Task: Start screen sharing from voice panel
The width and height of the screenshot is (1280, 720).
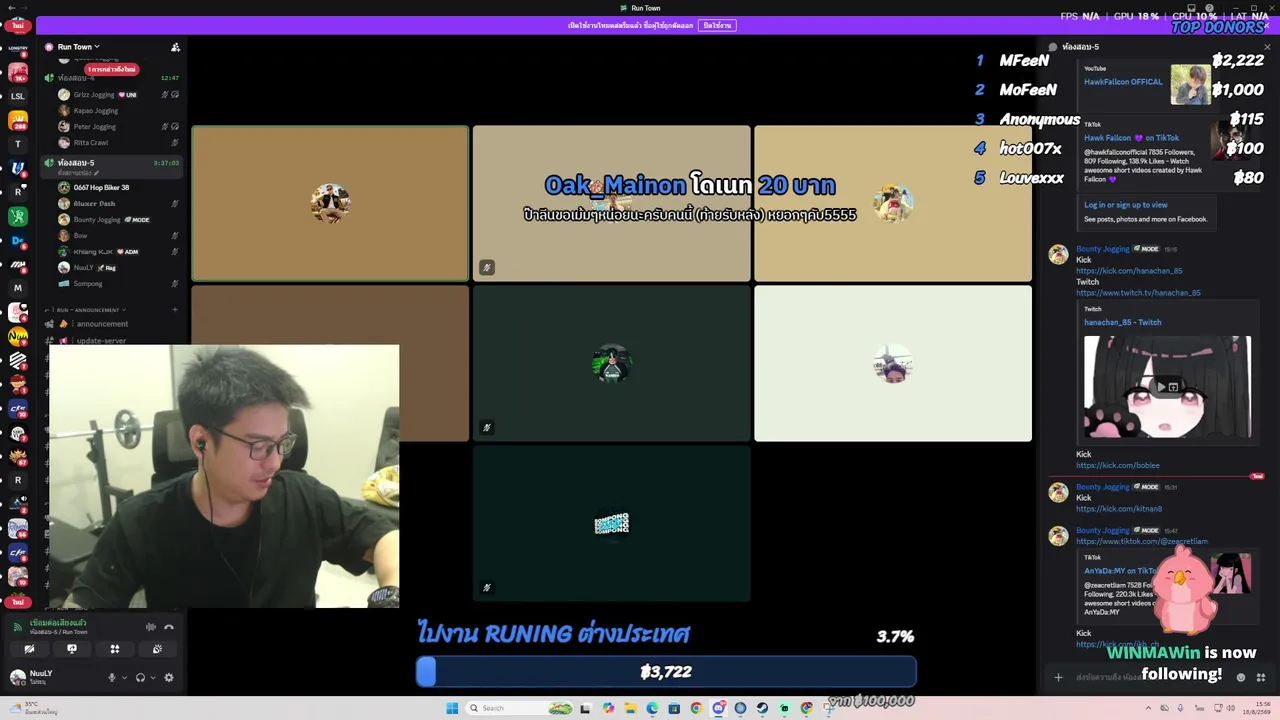Action: pos(72,649)
